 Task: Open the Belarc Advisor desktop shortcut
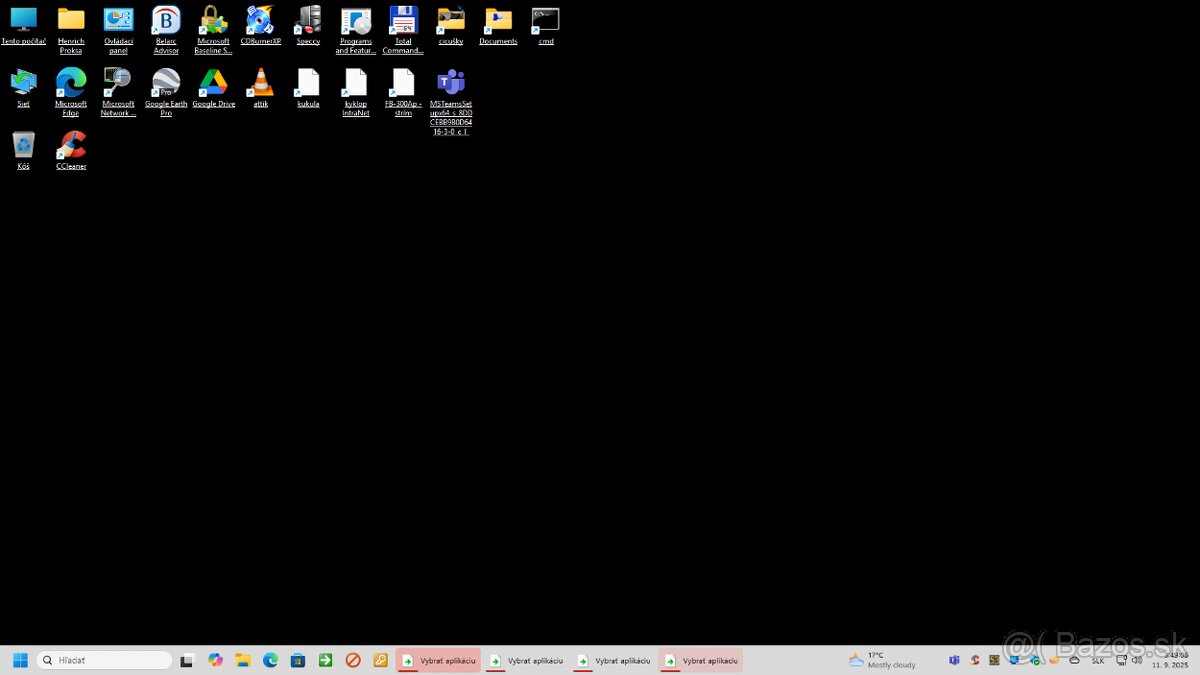tap(166, 20)
